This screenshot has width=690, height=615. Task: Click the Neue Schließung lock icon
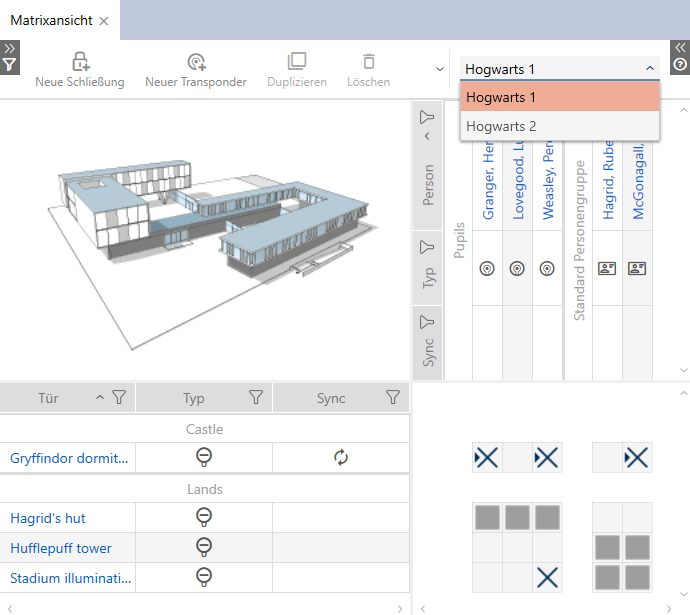80,62
